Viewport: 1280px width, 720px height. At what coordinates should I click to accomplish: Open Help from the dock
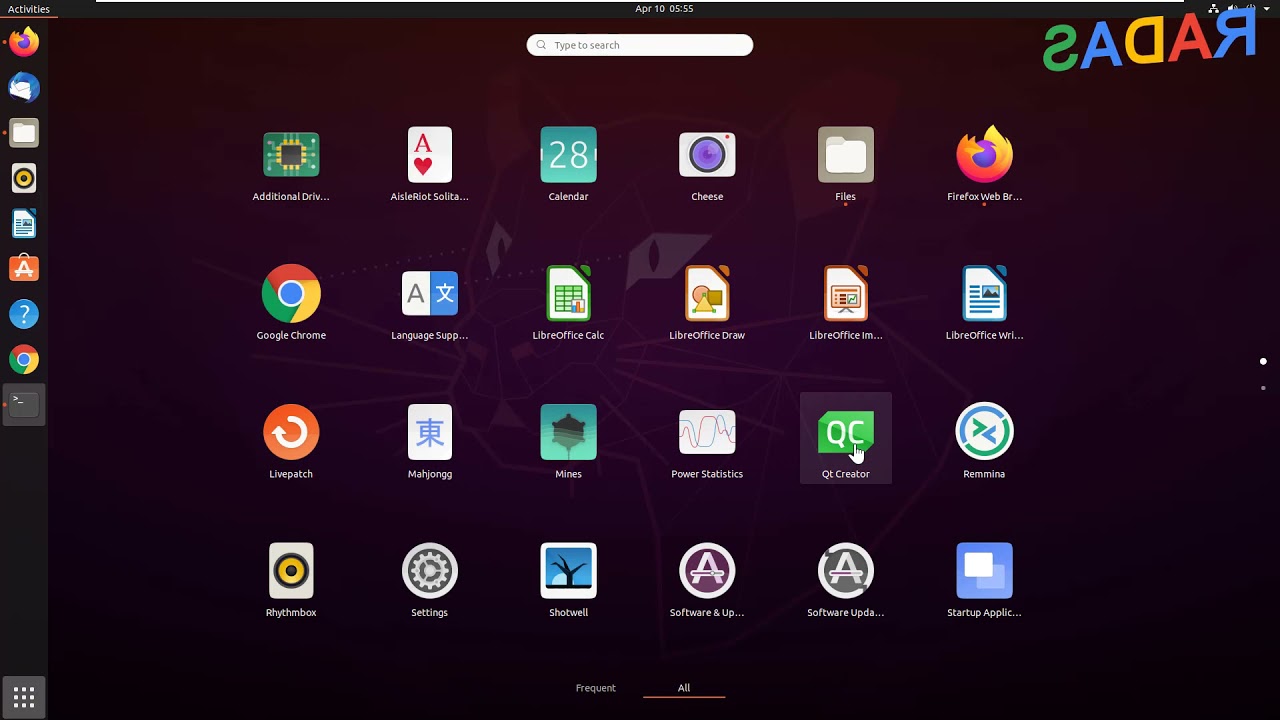(x=24, y=315)
